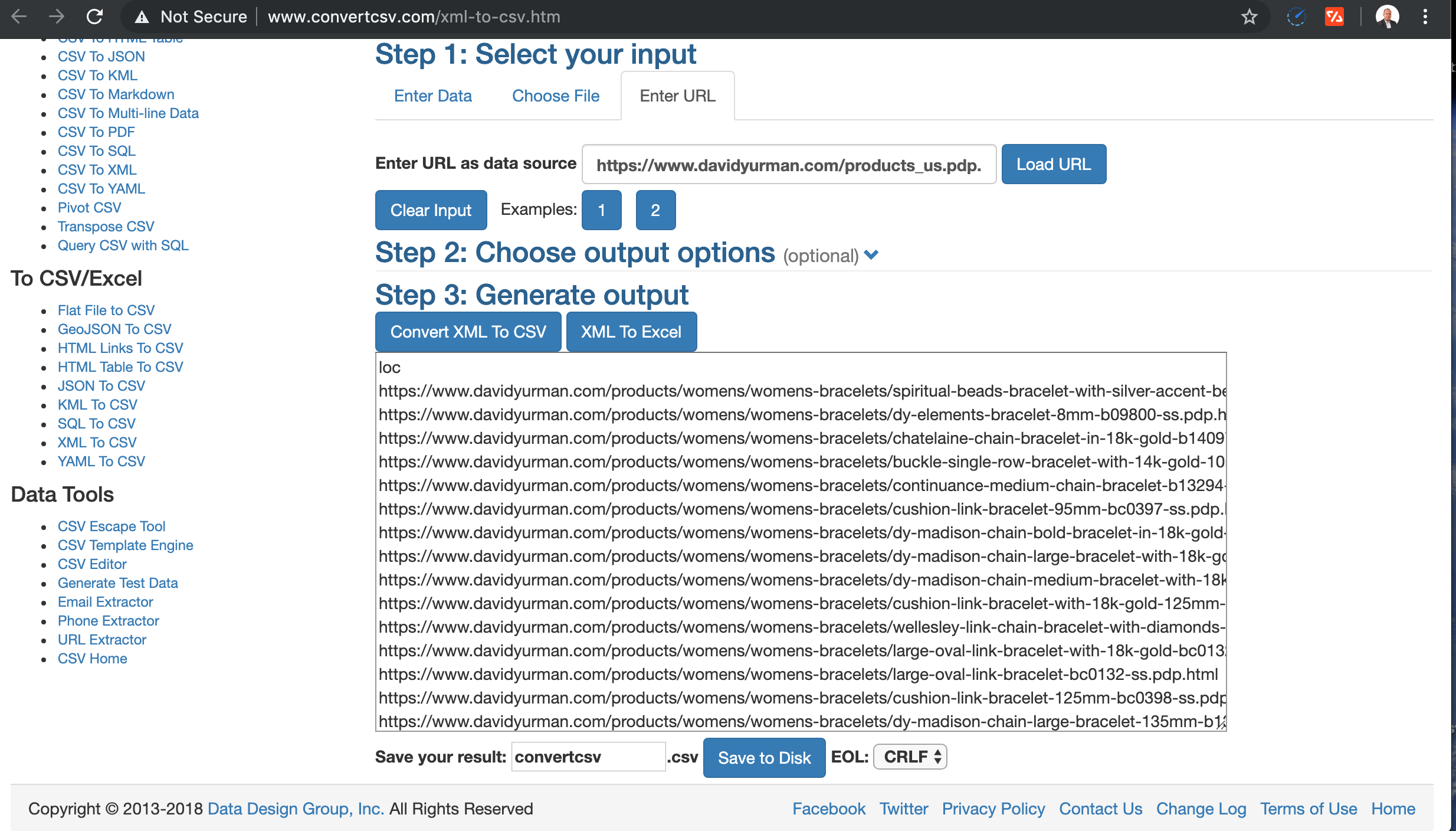Viewport: 1456px width, 831px height.
Task: Bookmark page with star icon
Action: [1249, 17]
